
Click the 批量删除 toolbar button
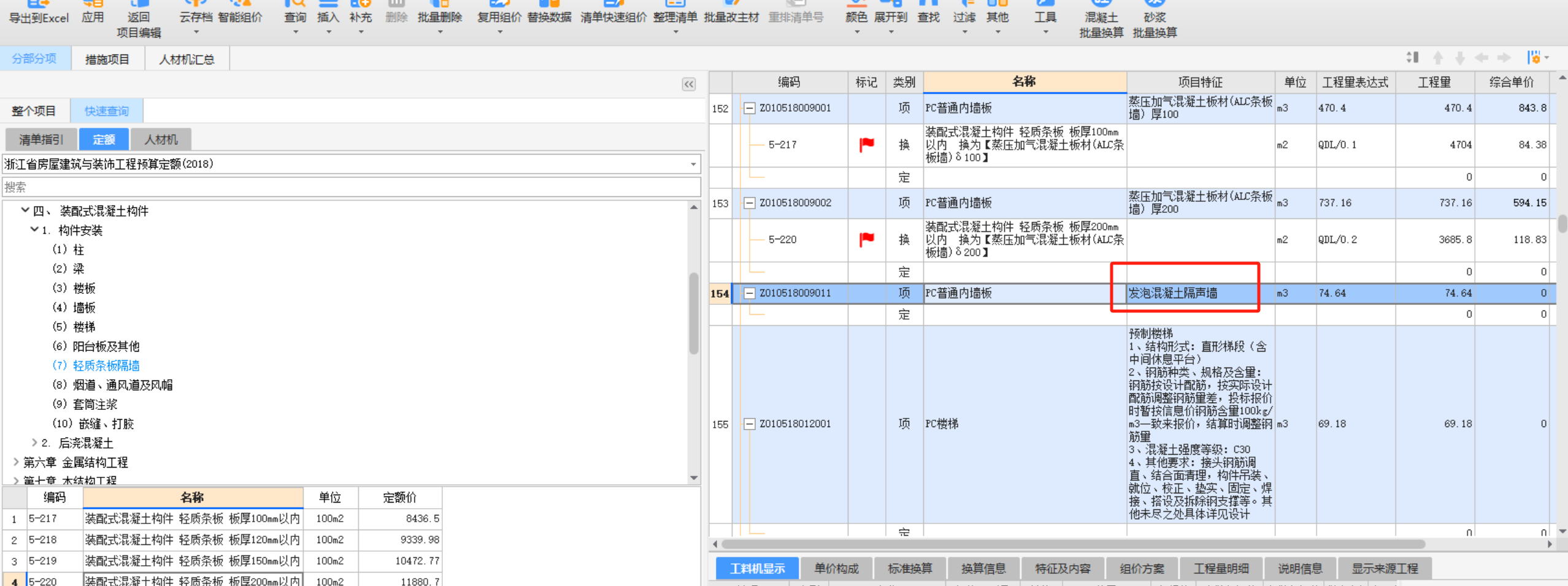point(440,17)
